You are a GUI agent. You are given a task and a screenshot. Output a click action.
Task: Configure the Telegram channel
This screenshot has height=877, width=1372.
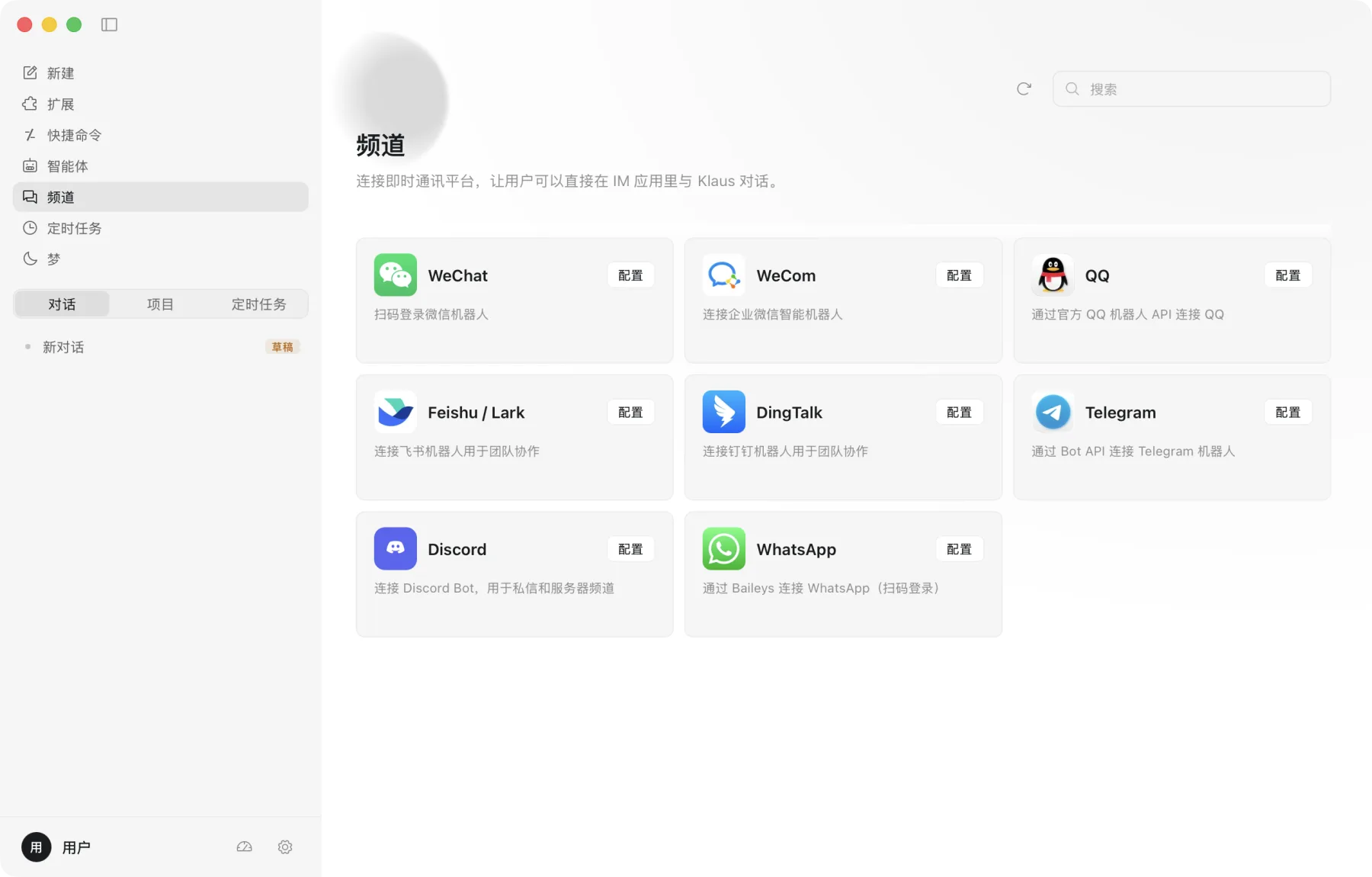point(1288,412)
